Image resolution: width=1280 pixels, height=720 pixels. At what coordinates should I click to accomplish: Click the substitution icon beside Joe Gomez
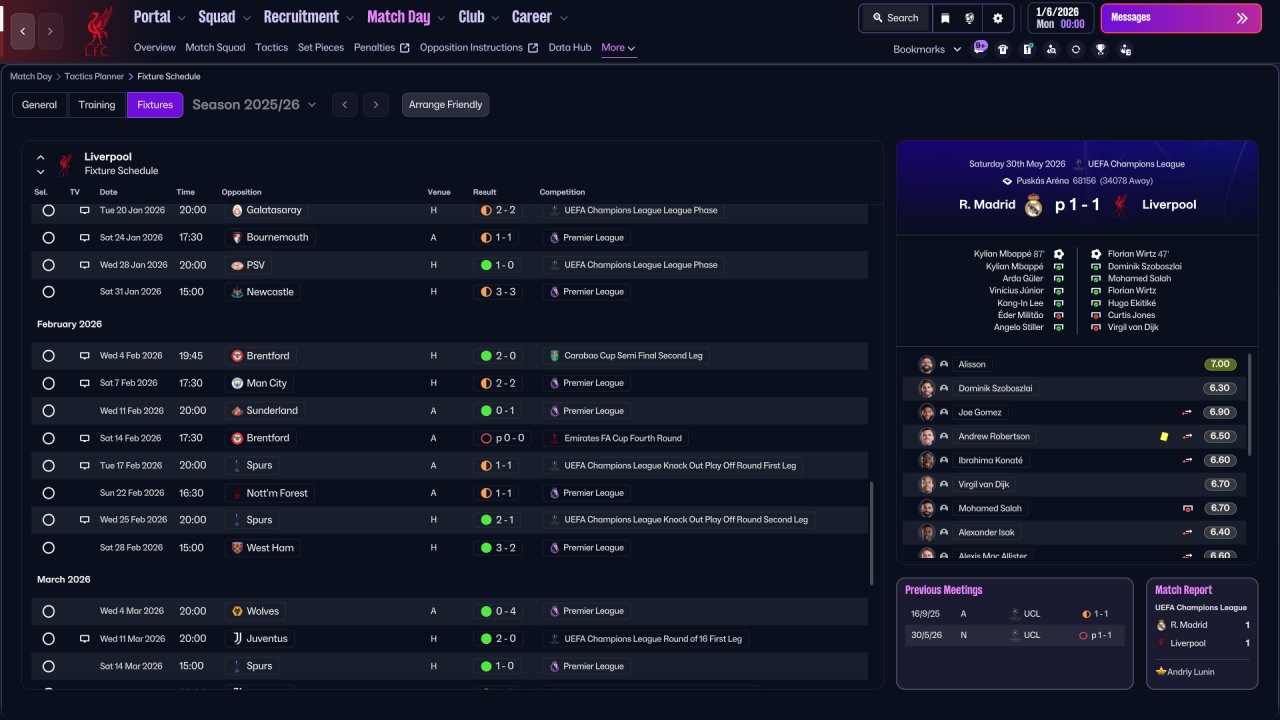(x=1188, y=412)
